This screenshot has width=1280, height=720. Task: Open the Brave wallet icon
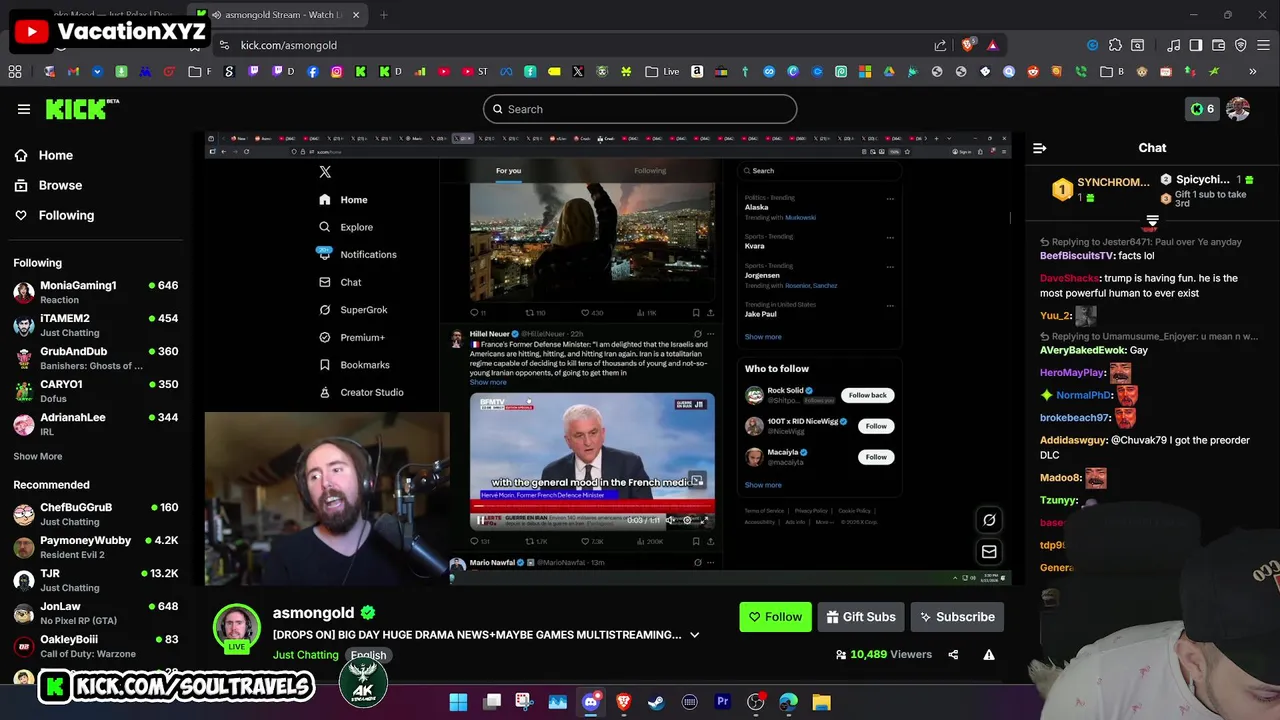pos(1218,45)
